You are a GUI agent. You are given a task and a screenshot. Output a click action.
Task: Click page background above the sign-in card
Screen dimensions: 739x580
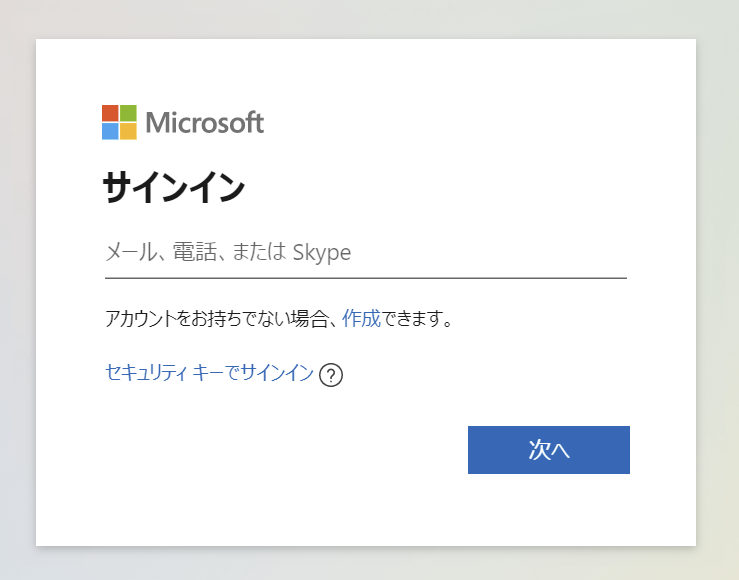pos(369,18)
